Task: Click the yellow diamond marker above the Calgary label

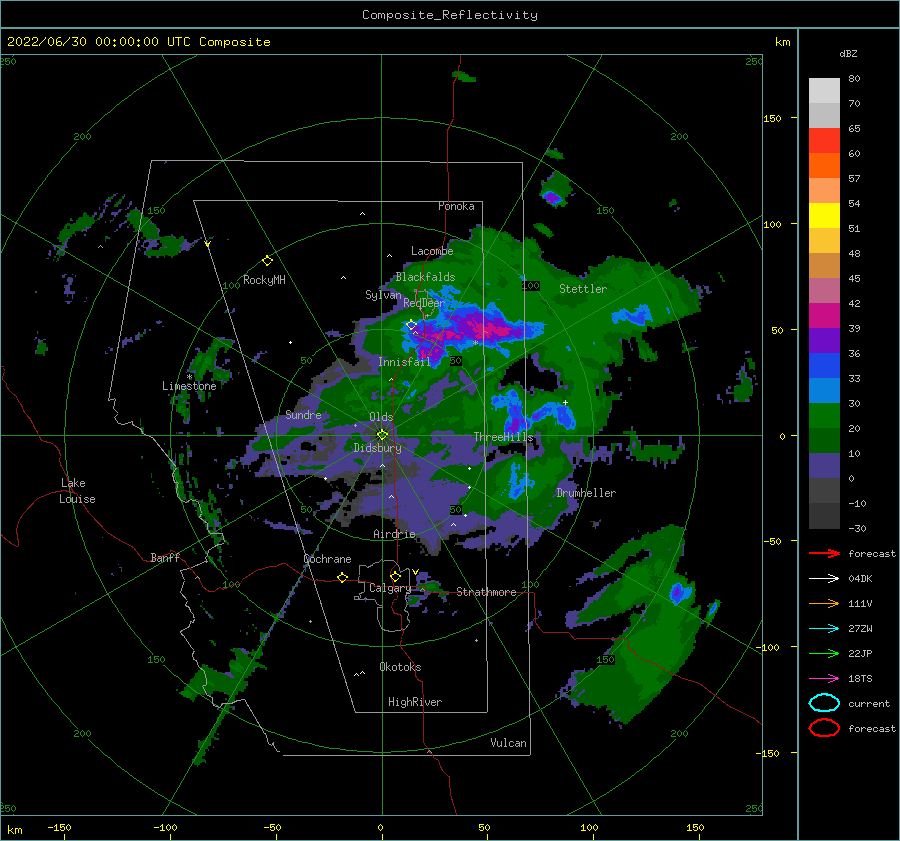Action: pyautogui.click(x=395, y=576)
